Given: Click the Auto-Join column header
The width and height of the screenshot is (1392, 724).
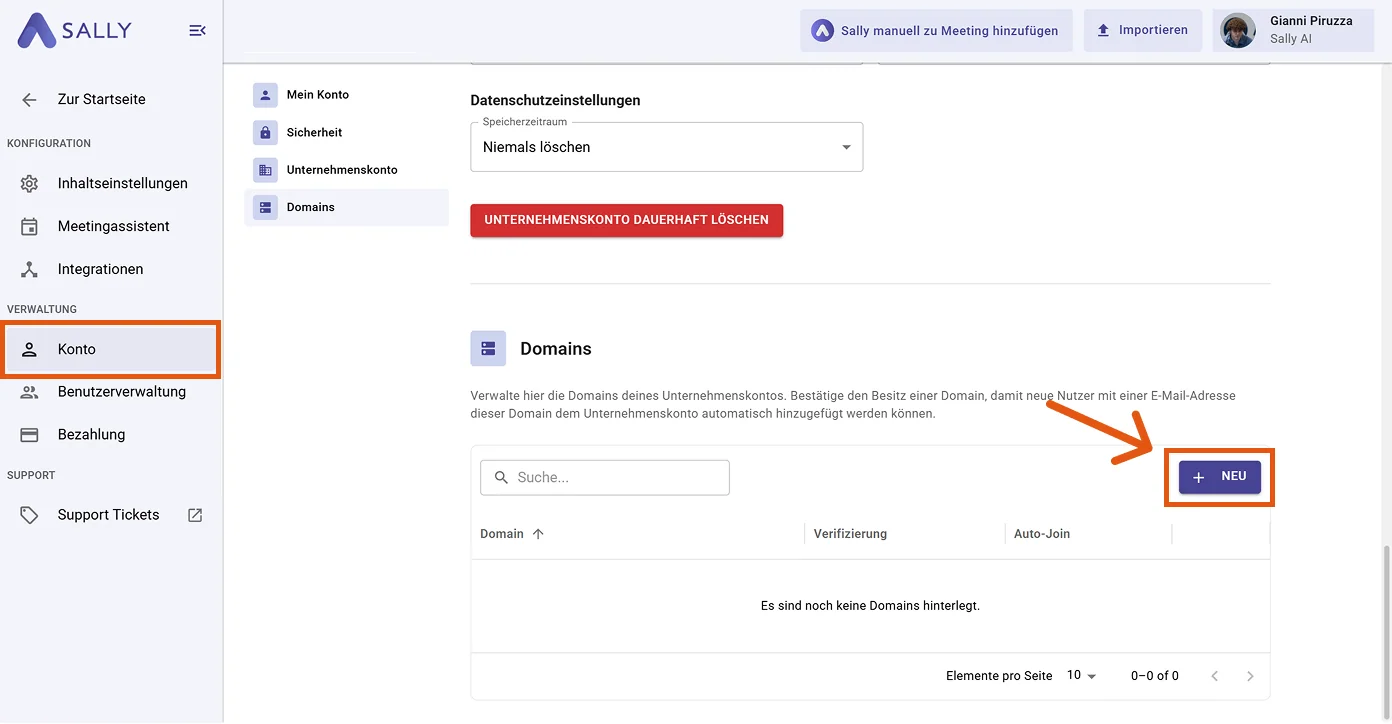Looking at the screenshot, I should tap(1042, 534).
